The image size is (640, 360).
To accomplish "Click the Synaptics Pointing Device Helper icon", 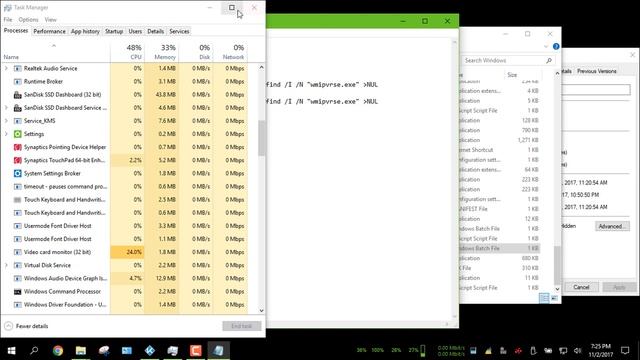I will click(x=18, y=147).
